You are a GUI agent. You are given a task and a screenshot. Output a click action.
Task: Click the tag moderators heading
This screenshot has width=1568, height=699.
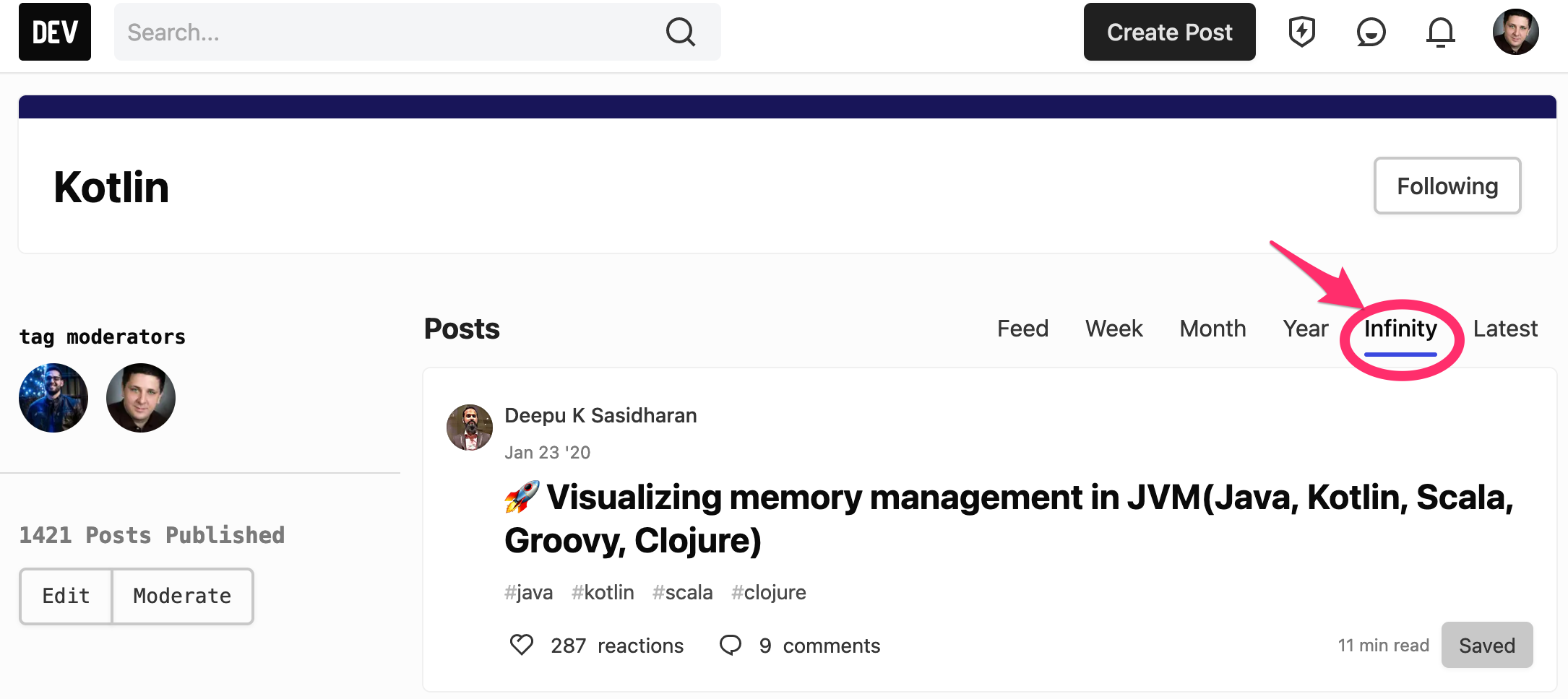click(102, 337)
